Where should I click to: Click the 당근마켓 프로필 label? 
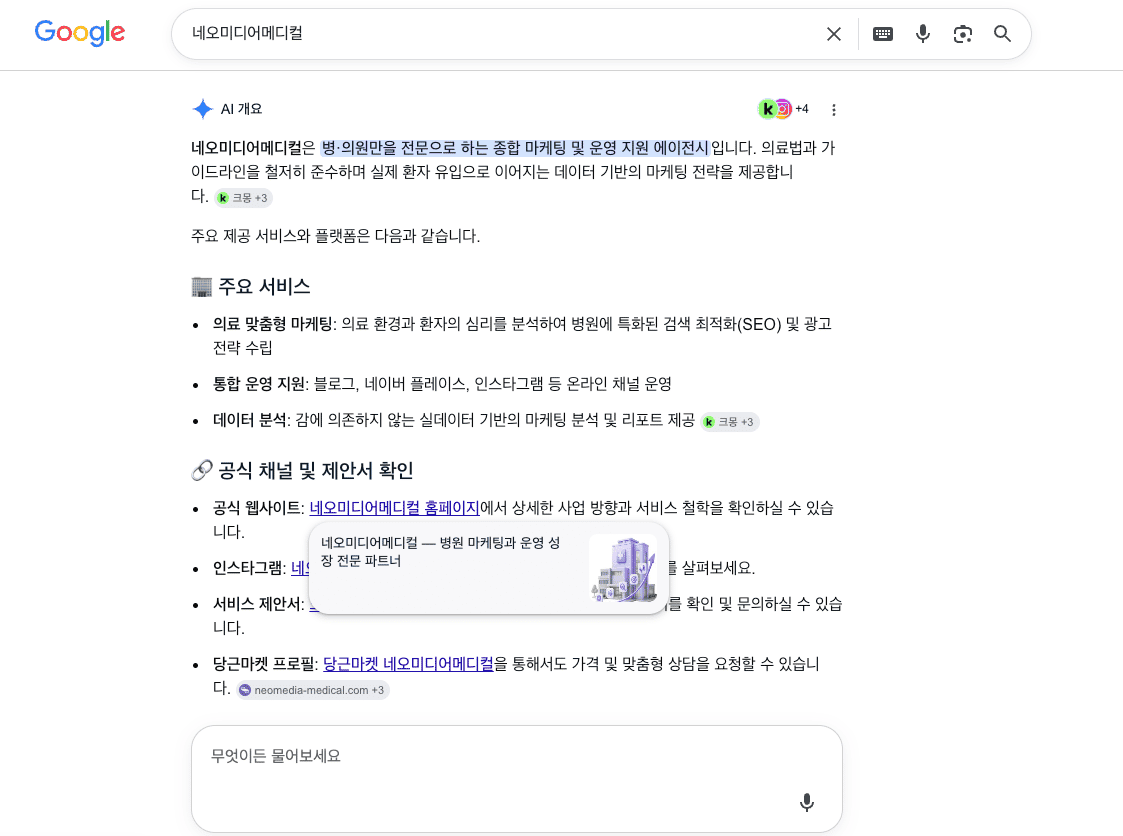click(264, 664)
